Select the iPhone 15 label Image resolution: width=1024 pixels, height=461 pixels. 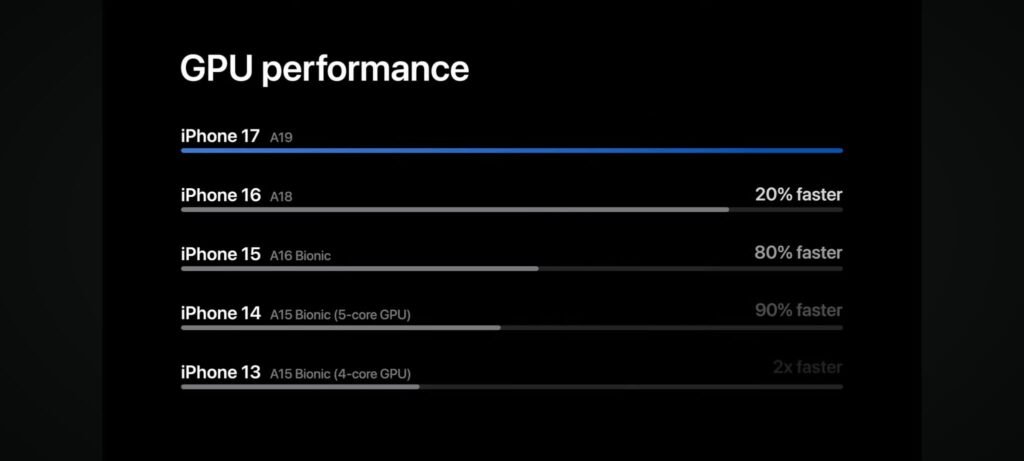221,254
